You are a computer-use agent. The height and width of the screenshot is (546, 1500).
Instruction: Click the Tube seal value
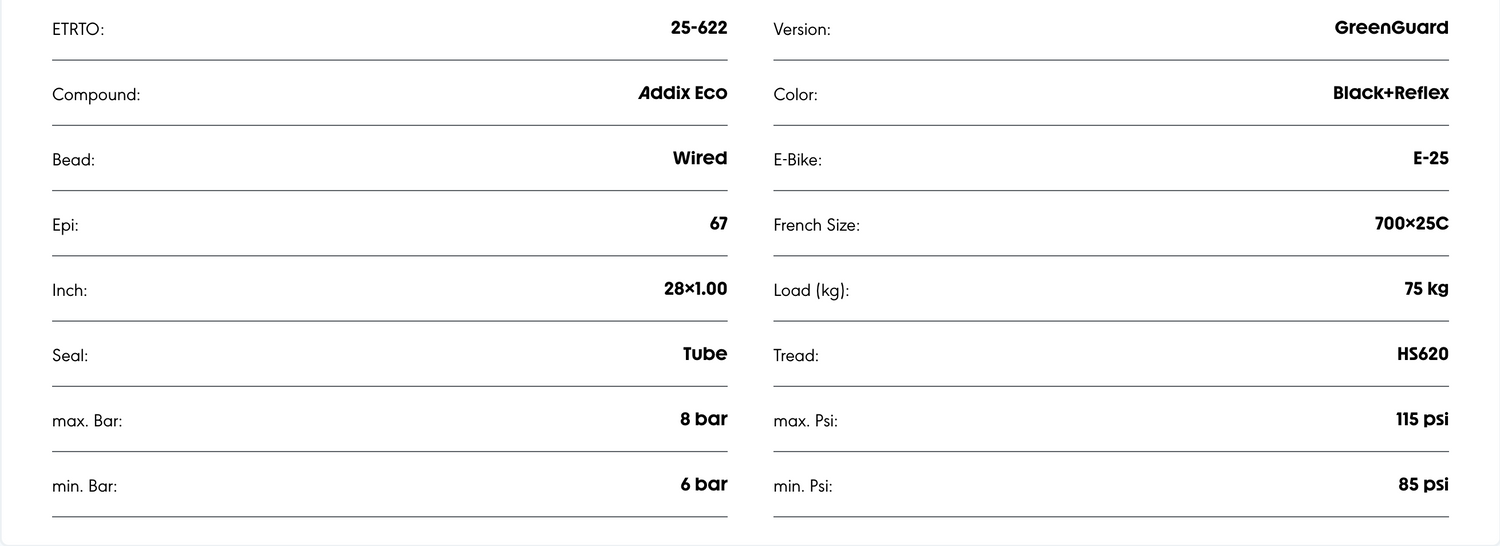tap(705, 354)
